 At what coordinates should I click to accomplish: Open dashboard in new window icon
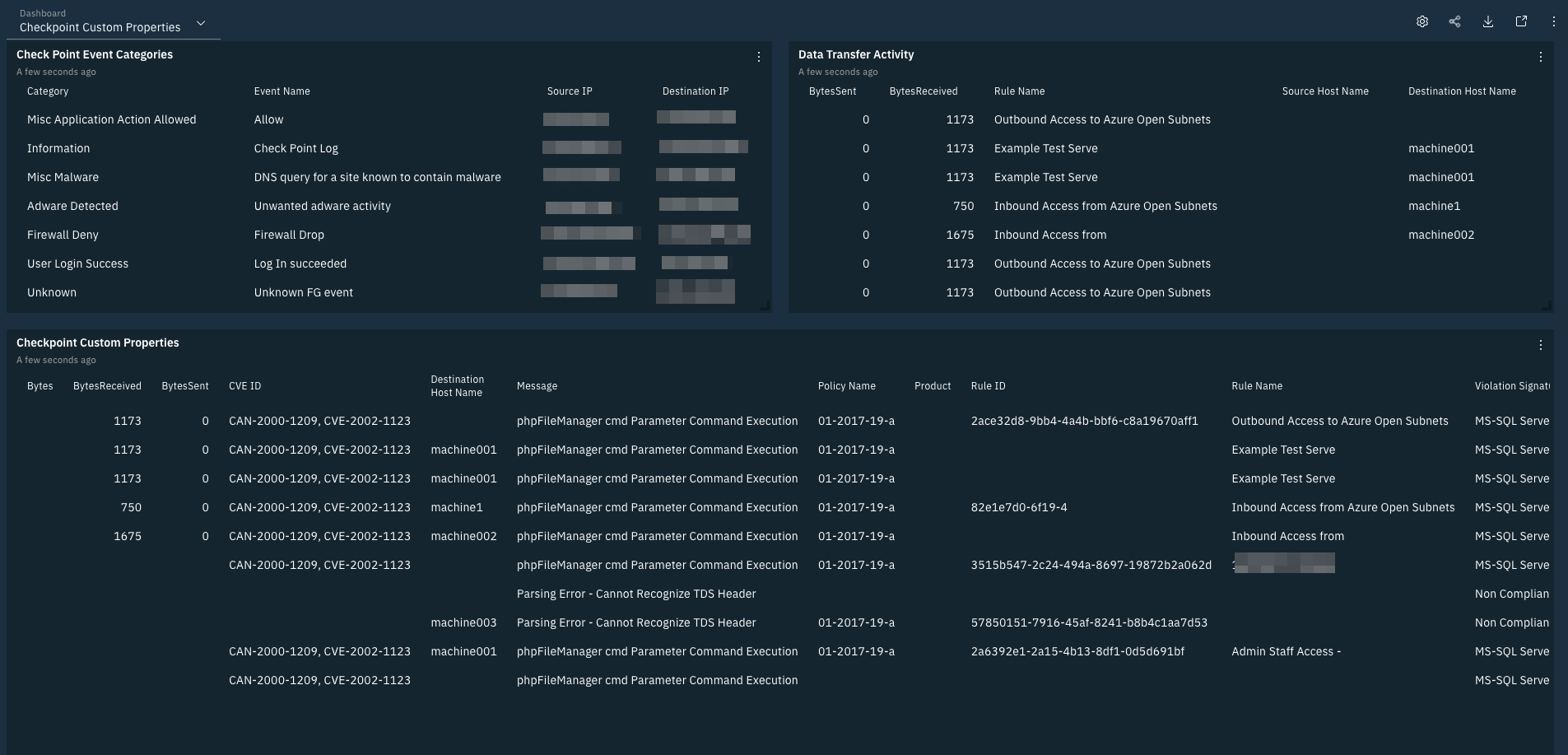pyautogui.click(x=1520, y=22)
